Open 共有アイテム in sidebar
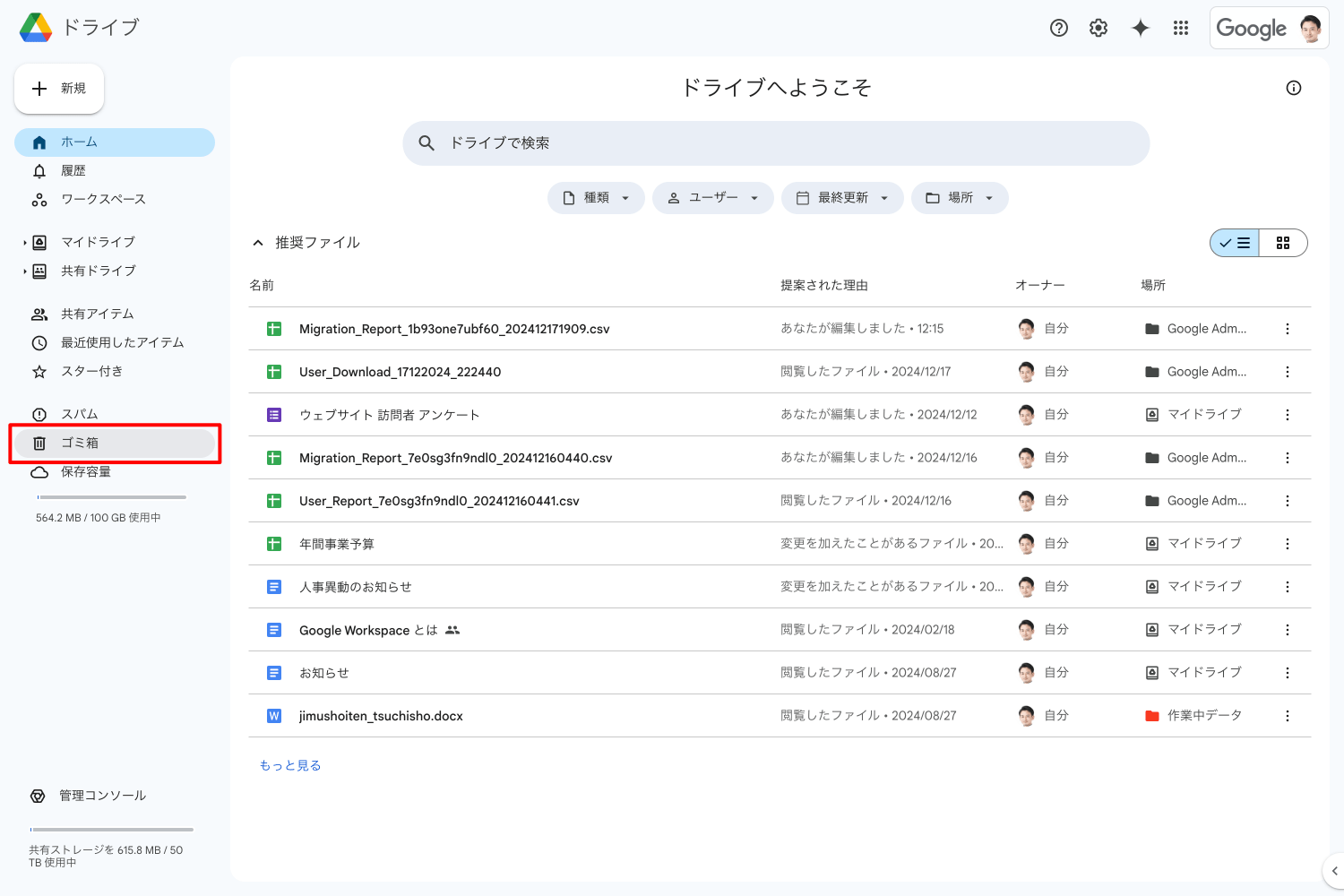 115,314
